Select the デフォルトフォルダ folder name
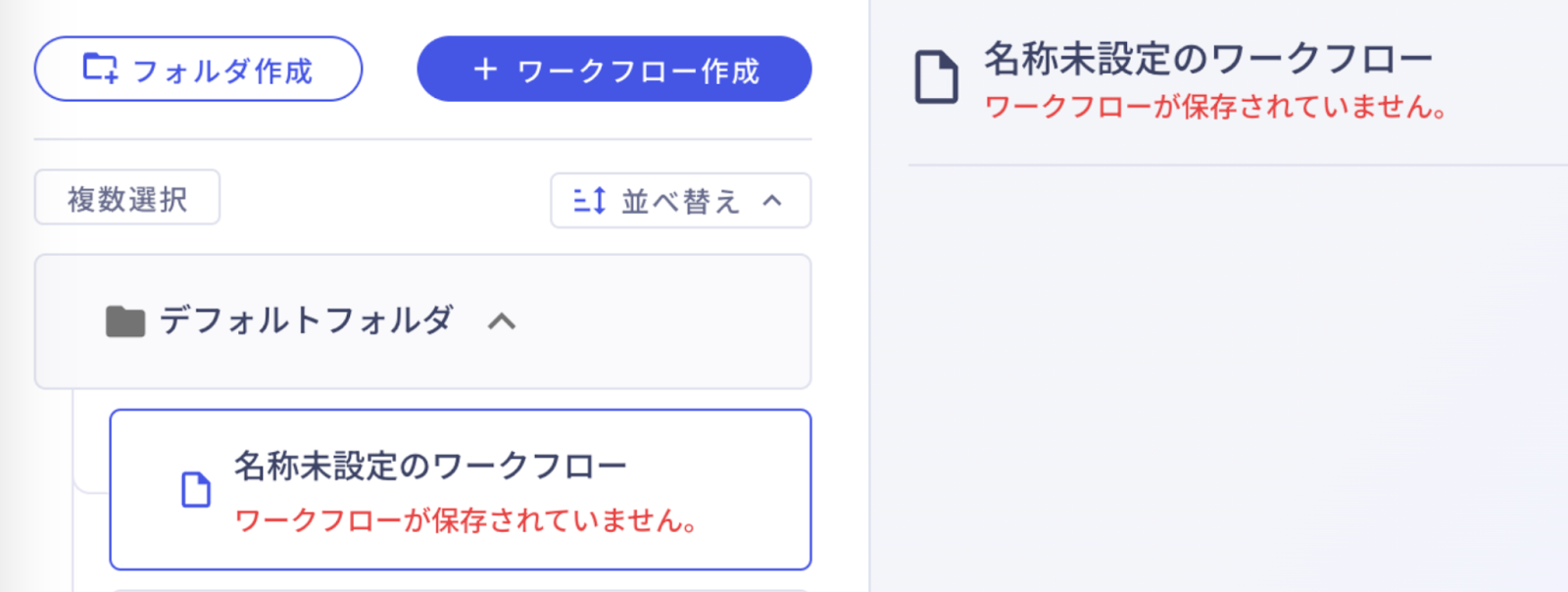This screenshot has height=592, width=1568. tap(306, 321)
